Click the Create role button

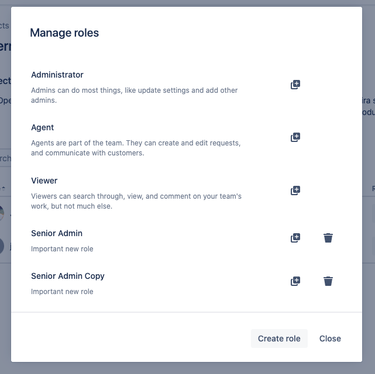click(279, 338)
